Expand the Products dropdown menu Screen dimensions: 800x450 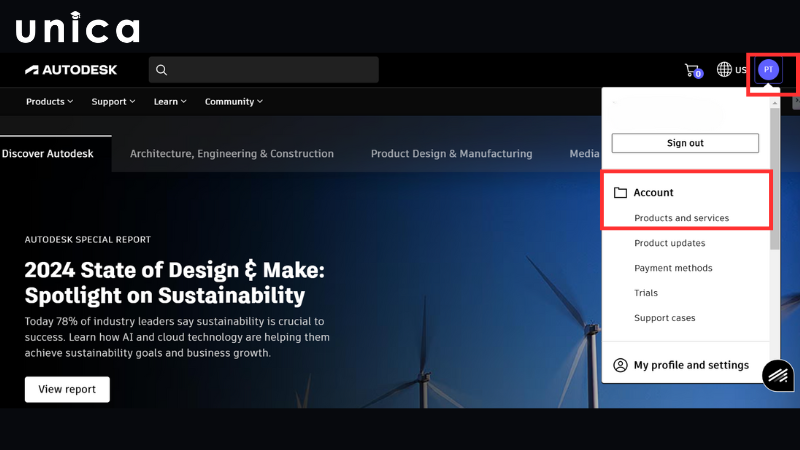(x=49, y=102)
